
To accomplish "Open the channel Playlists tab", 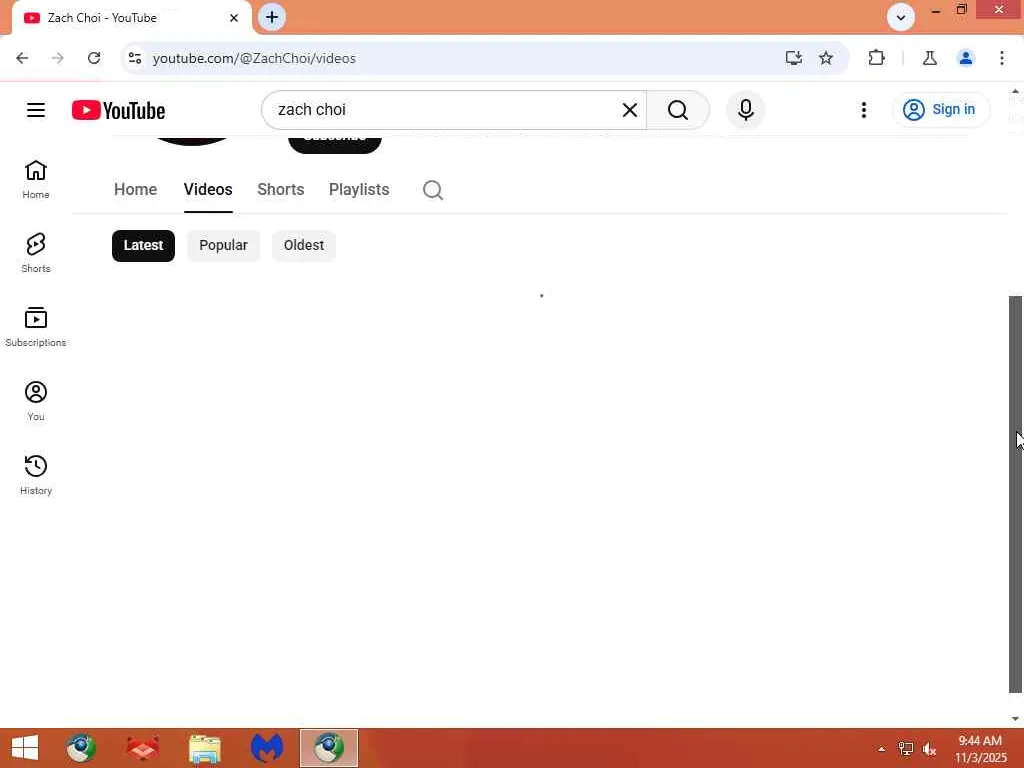I will click(x=359, y=189).
